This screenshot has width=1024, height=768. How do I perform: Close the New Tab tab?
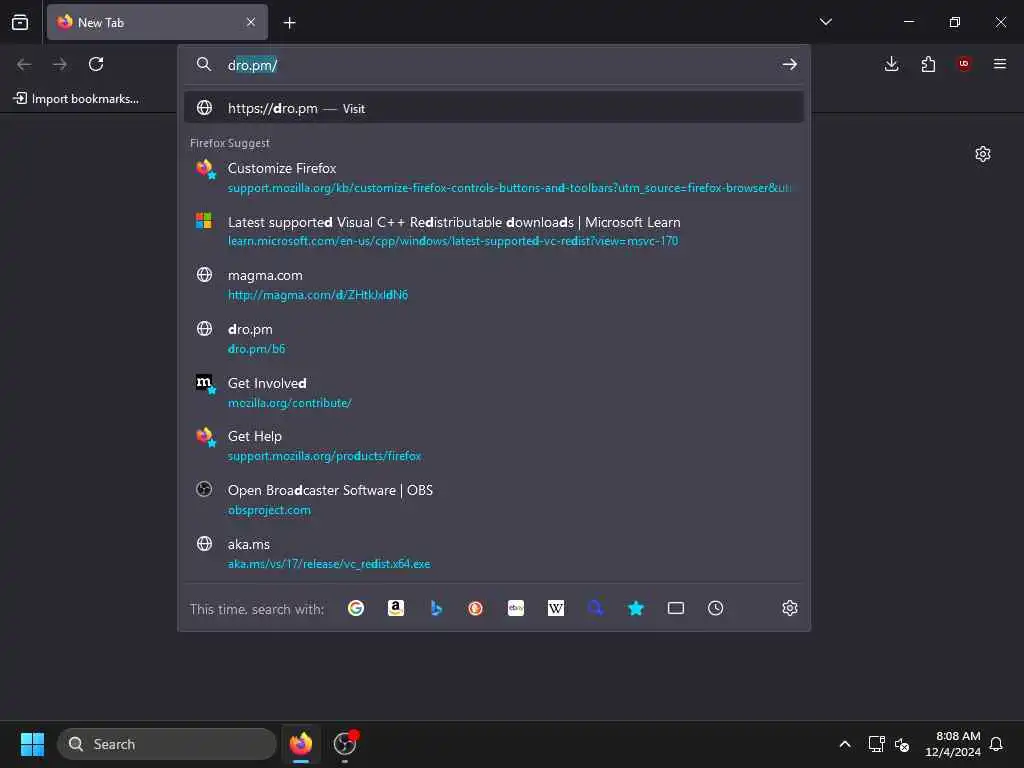tap(251, 22)
